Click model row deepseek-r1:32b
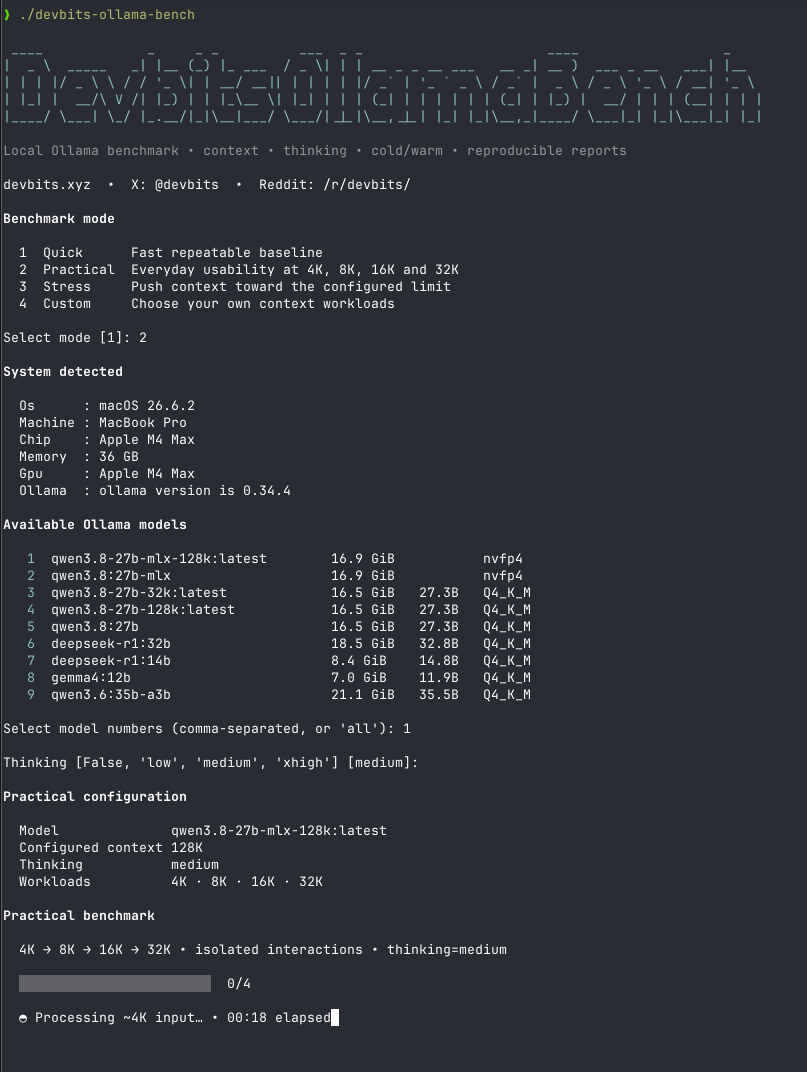 coord(279,644)
